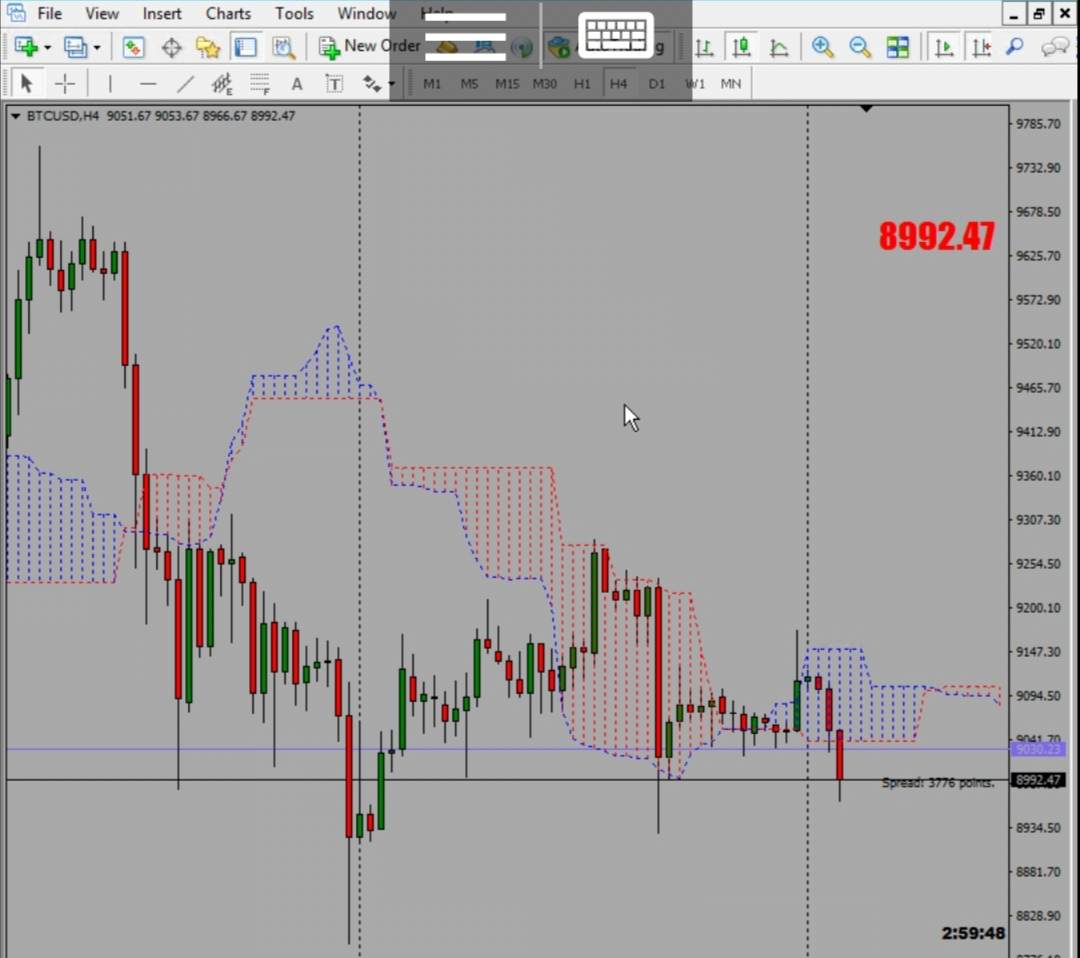Click the New Order button

369,46
